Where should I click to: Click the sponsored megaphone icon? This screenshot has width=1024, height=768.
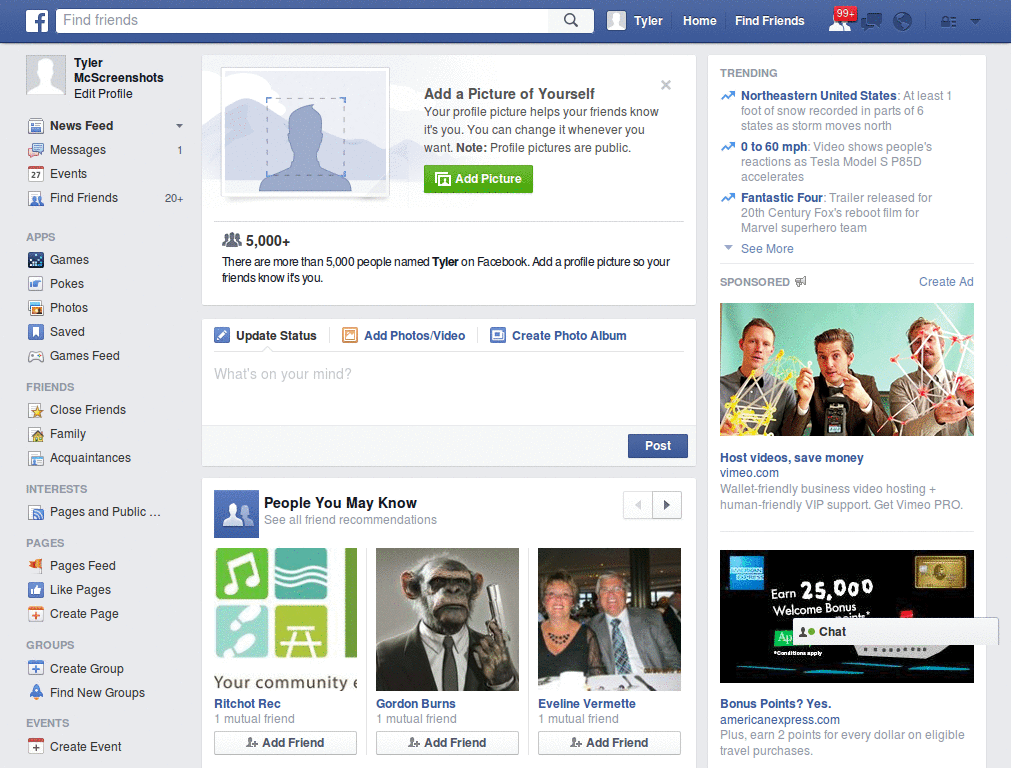[x=801, y=281]
